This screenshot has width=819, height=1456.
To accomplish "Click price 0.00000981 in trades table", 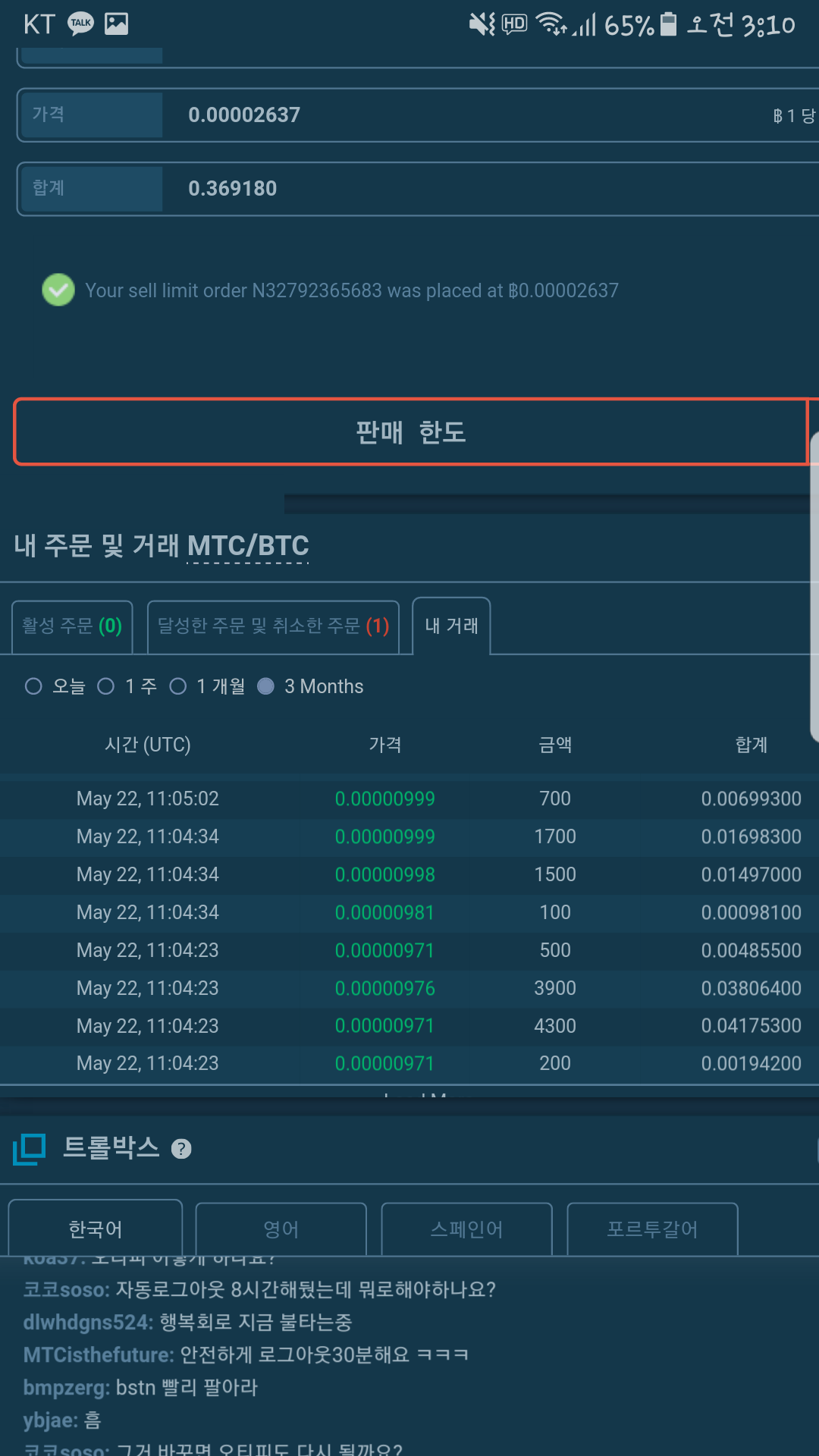I will (x=385, y=912).
